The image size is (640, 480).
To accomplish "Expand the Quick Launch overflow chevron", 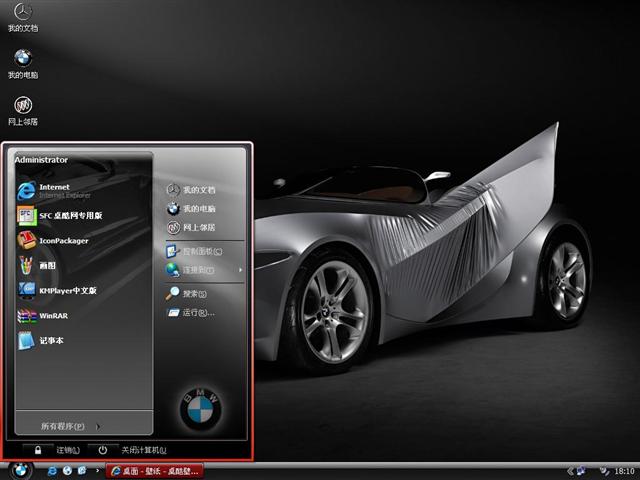I will click(x=96, y=470).
